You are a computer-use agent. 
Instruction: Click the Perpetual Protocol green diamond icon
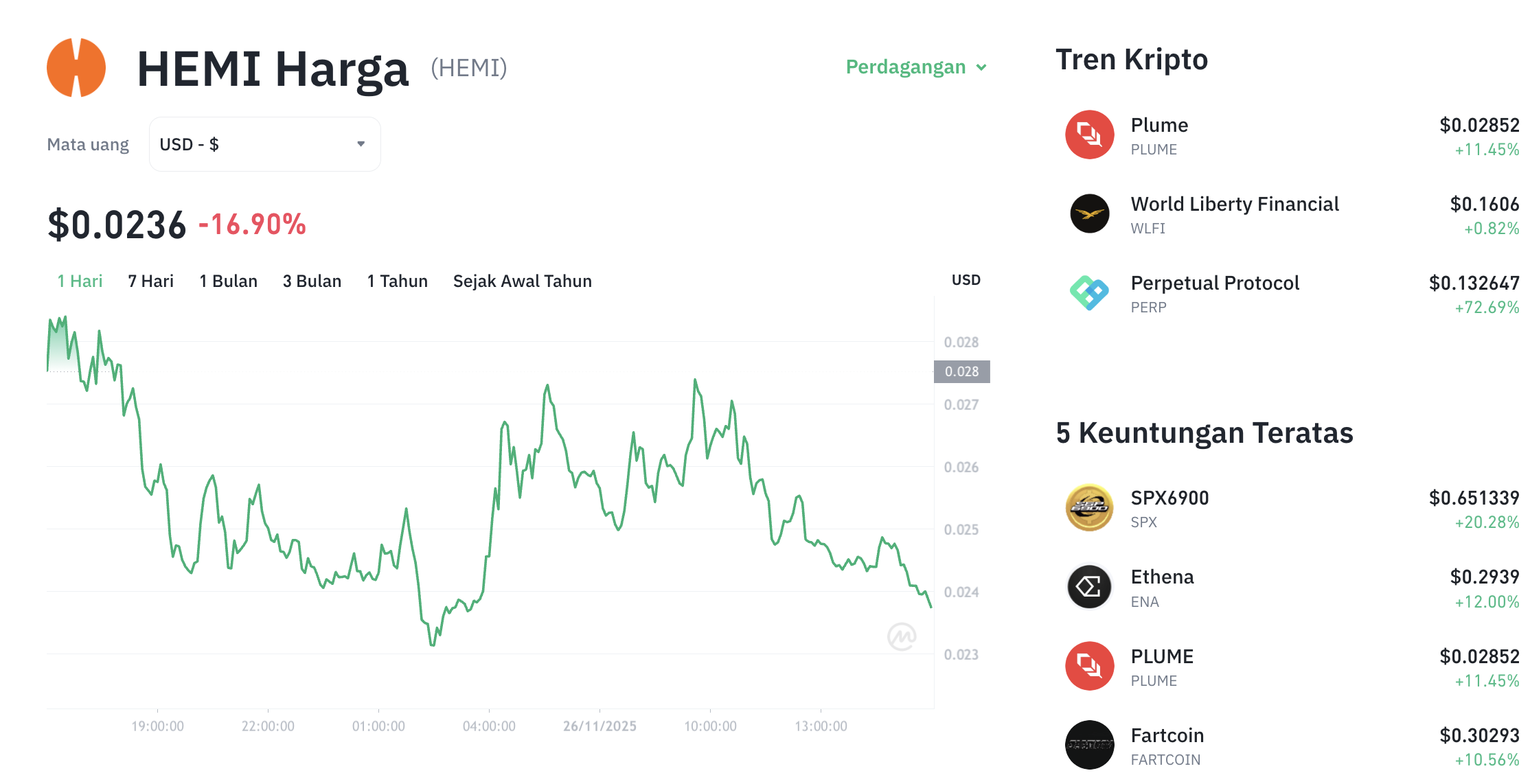1089,293
